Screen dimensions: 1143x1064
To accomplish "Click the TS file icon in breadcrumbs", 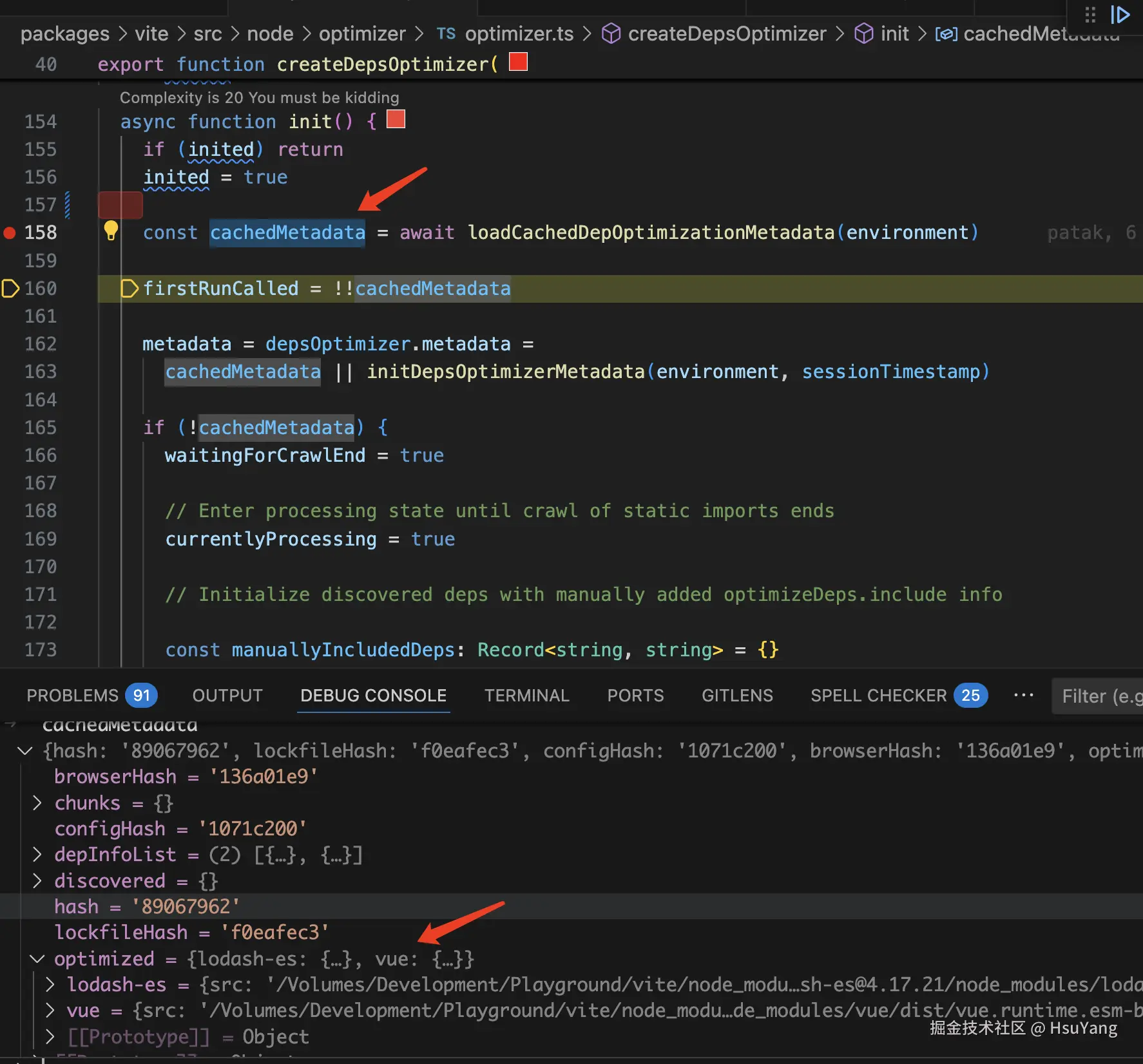I will point(446,33).
